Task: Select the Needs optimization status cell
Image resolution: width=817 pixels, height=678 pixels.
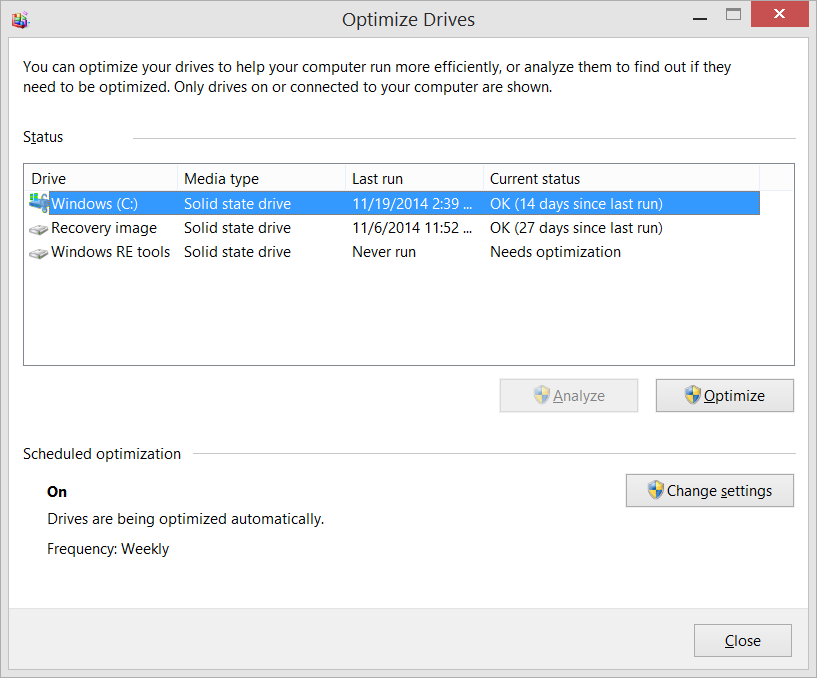Action: coord(555,252)
